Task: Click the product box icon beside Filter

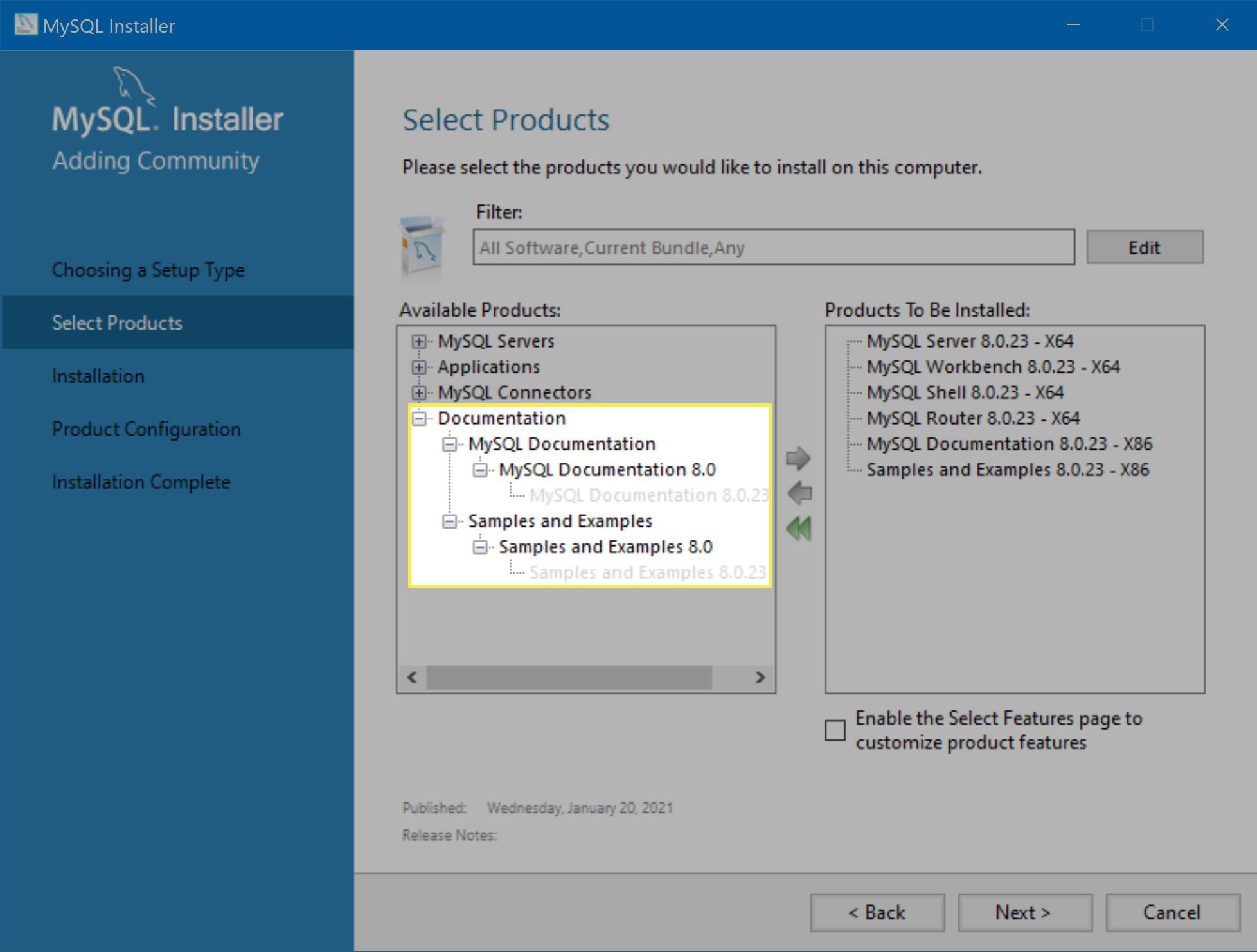Action: point(422,249)
